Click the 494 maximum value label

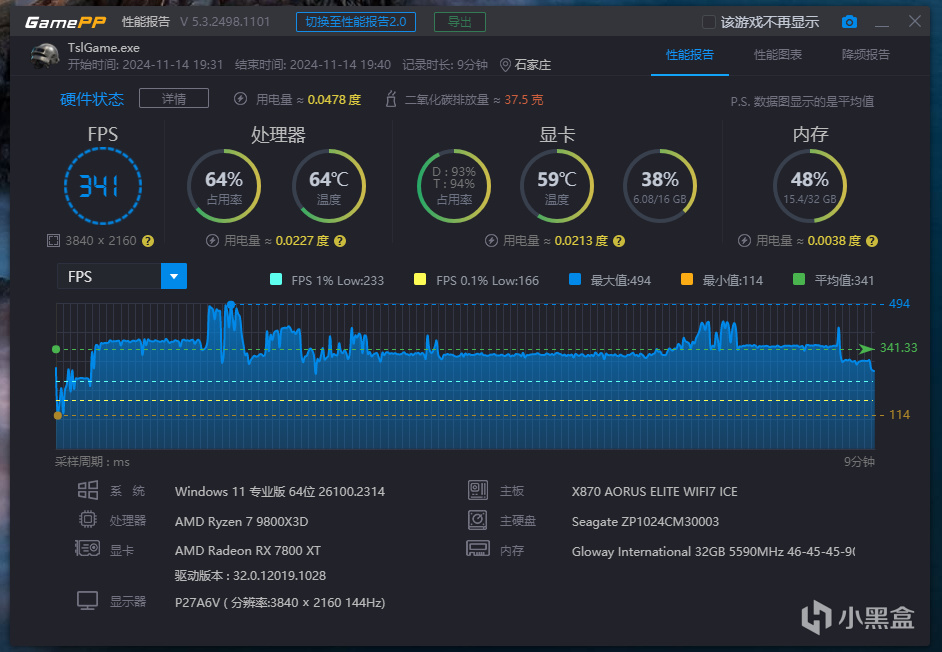point(899,304)
